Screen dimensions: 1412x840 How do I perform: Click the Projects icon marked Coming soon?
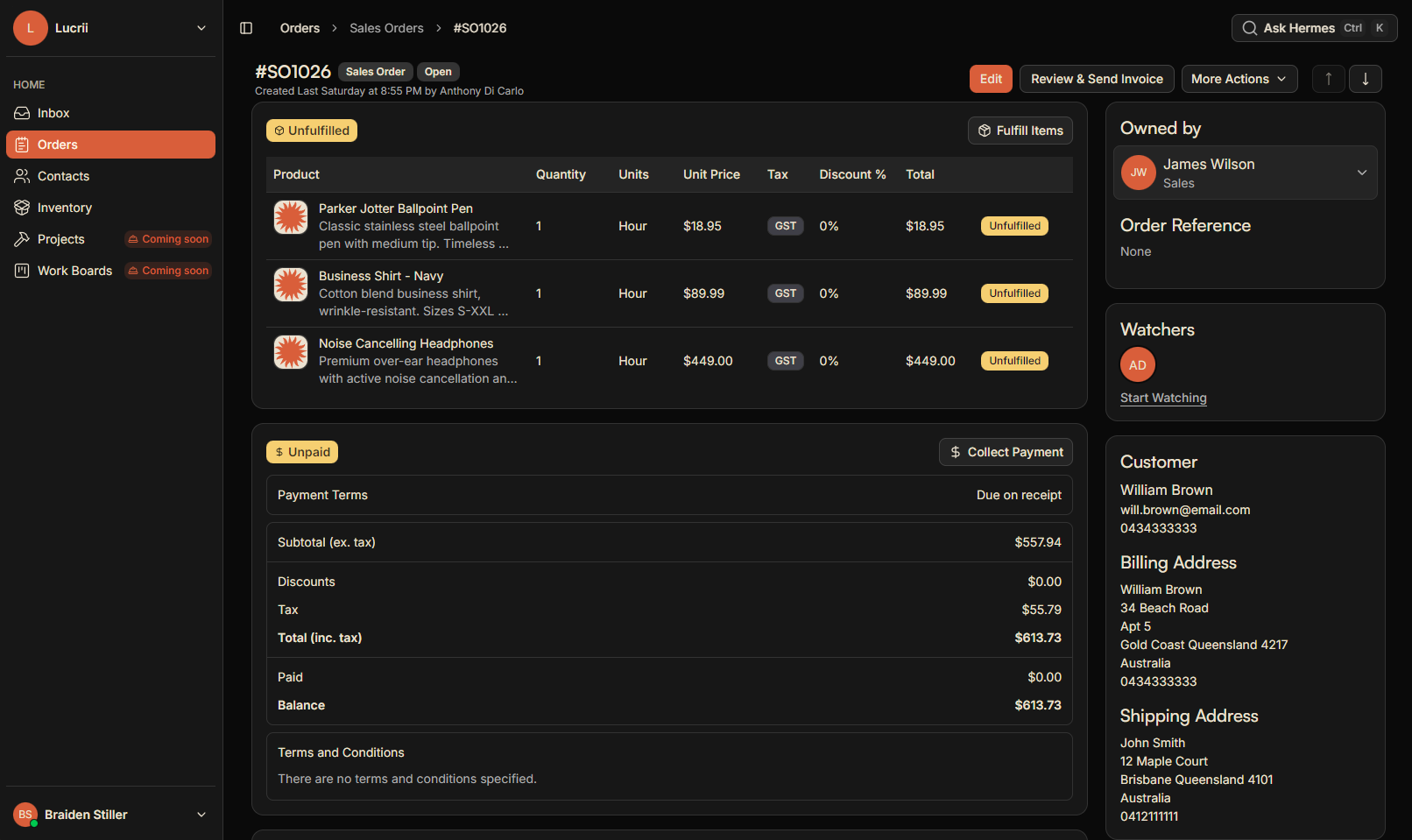pyautogui.click(x=22, y=238)
